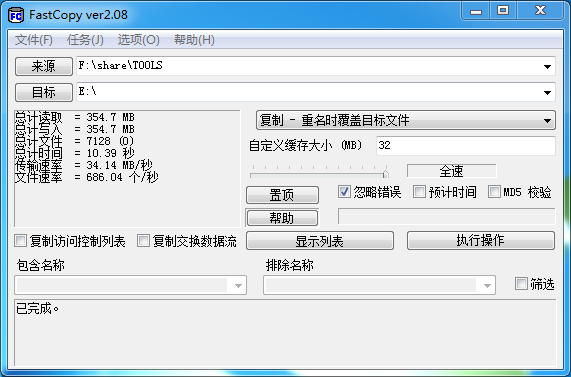Click the 显示列表 button
Viewport: 571px width, 377px height.
tap(320, 241)
